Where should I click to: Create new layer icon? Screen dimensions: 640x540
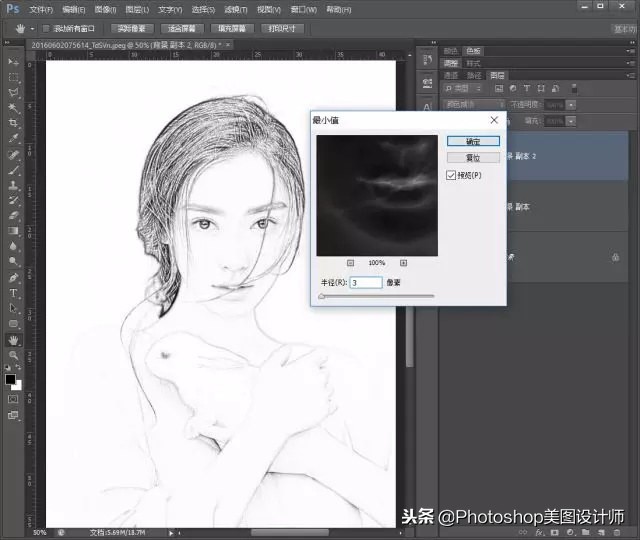point(601,532)
